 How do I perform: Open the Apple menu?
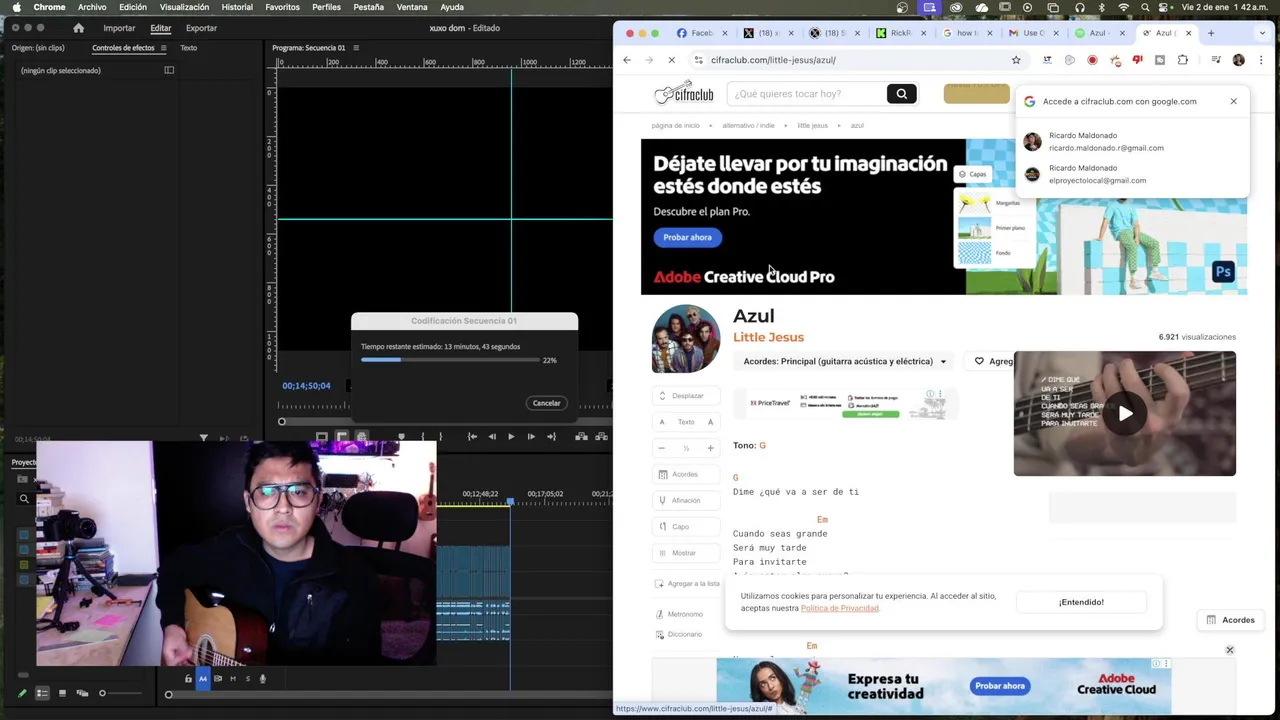click(16, 7)
